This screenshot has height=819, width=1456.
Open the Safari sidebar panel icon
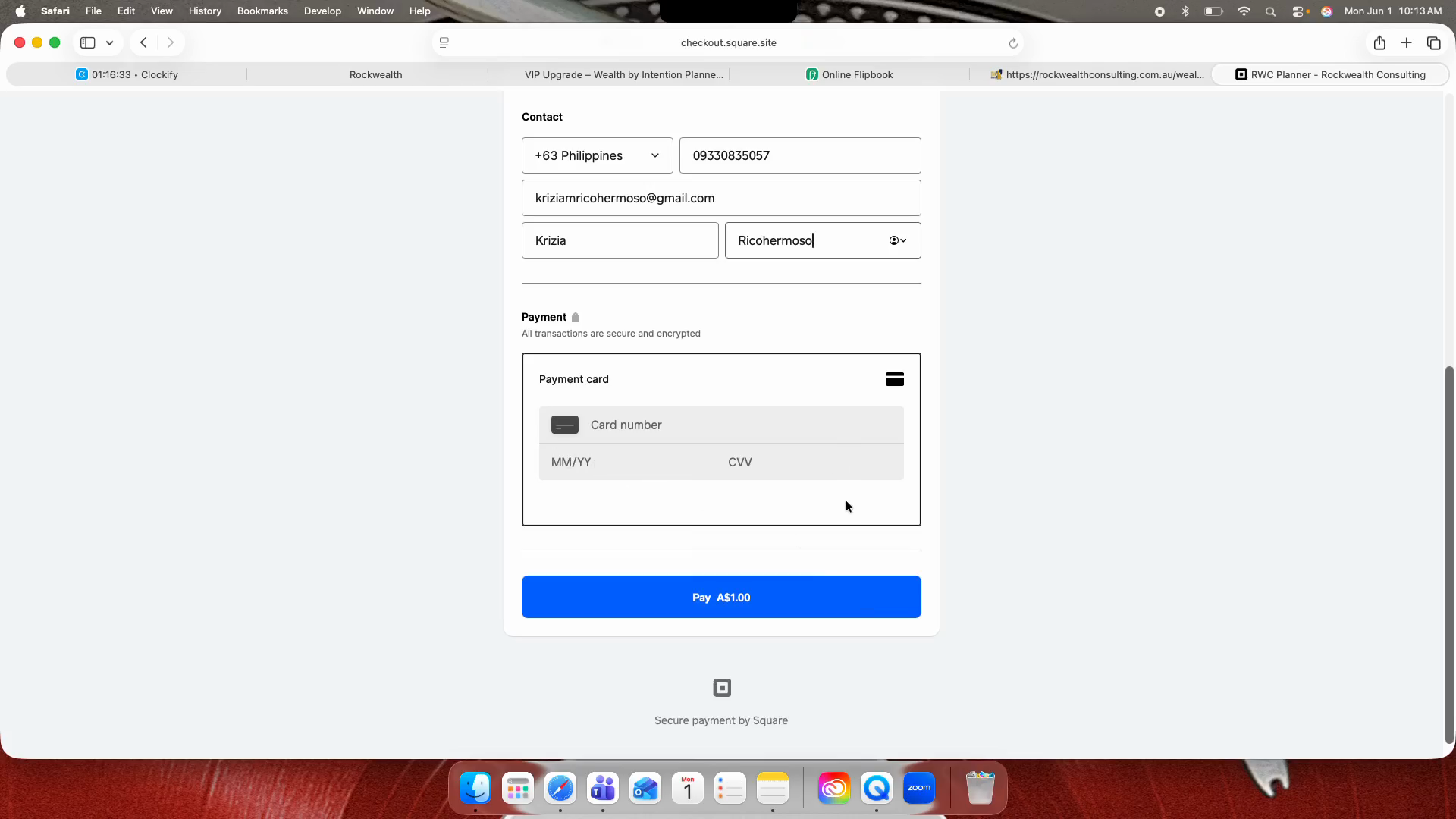point(88,42)
